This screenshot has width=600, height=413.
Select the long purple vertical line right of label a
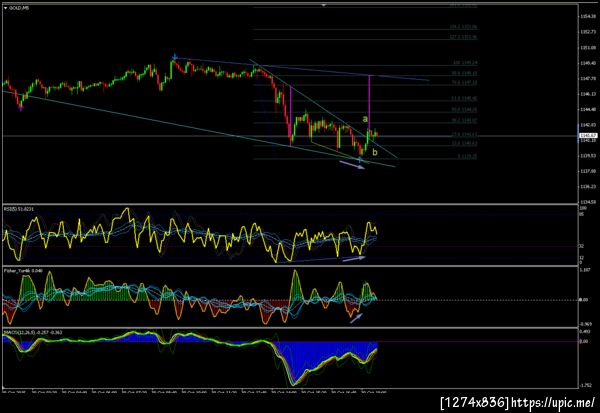369,102
